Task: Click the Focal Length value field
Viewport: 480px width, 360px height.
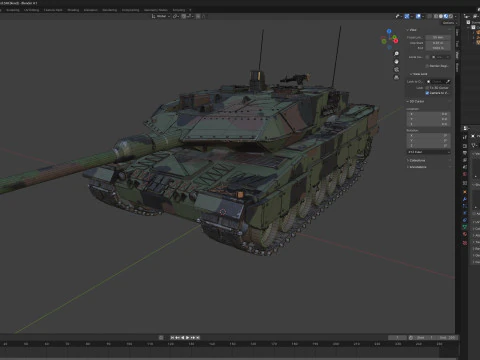Action: coord(438,37)
